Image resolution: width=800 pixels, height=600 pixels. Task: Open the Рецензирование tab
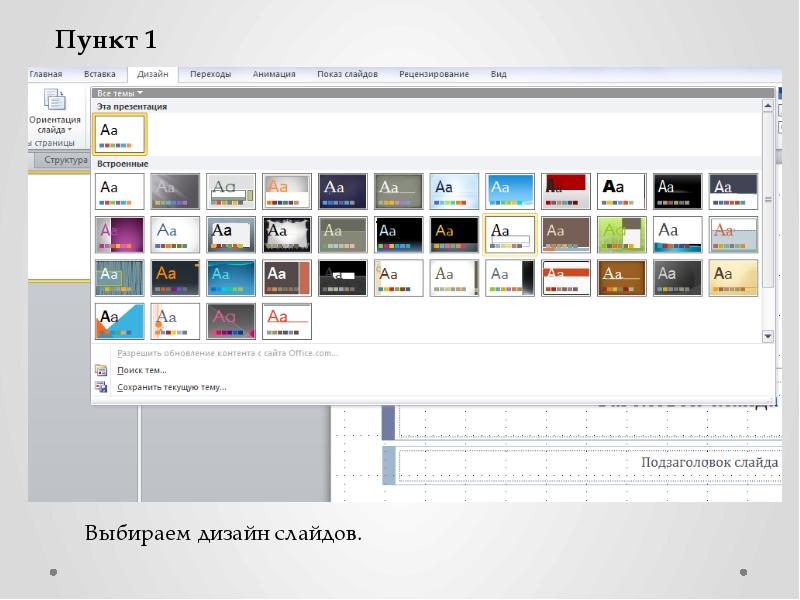click(433, 74)
